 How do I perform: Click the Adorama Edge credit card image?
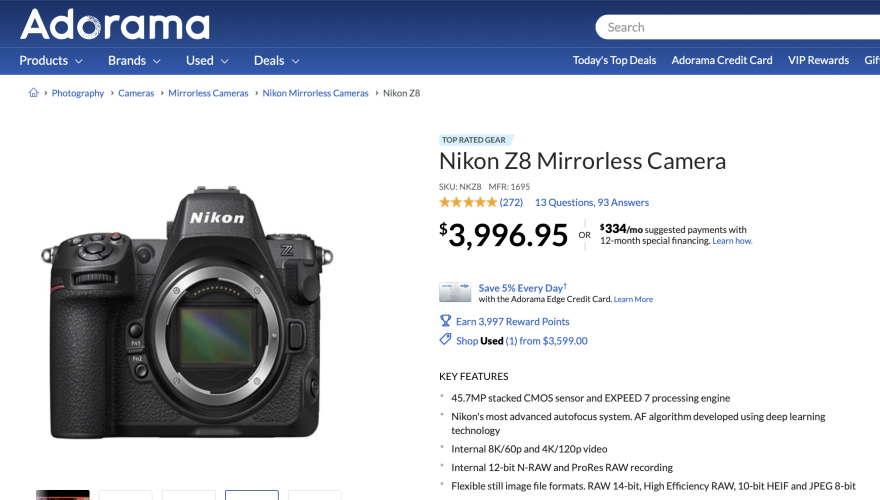point(455,292)
